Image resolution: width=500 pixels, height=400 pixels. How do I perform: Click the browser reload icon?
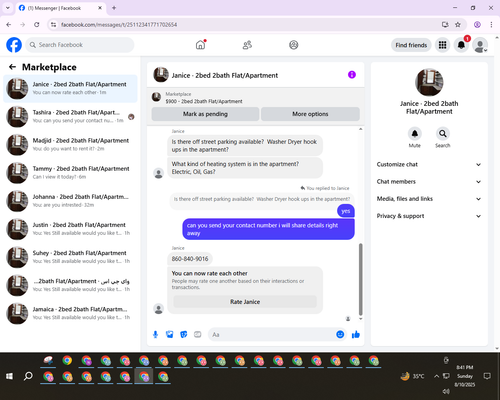37,24
